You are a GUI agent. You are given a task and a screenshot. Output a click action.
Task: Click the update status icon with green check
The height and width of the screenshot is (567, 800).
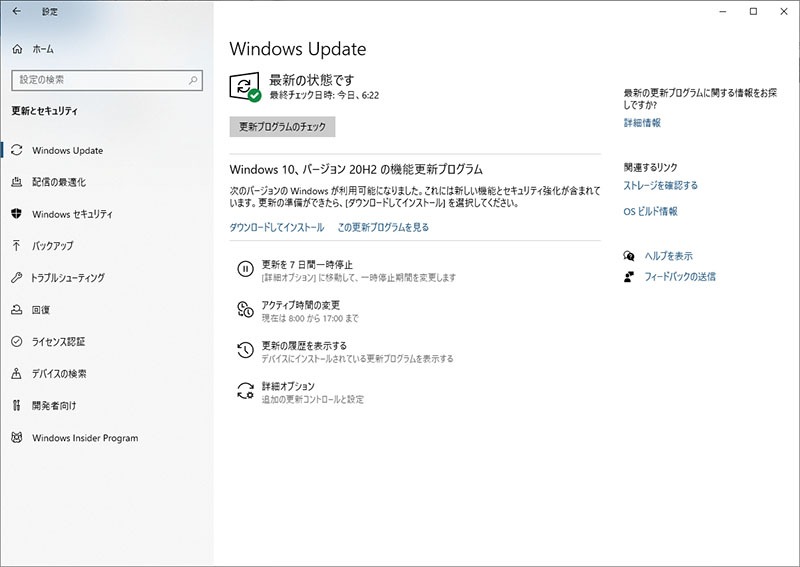pyautogui.click(x=245, y=87)
